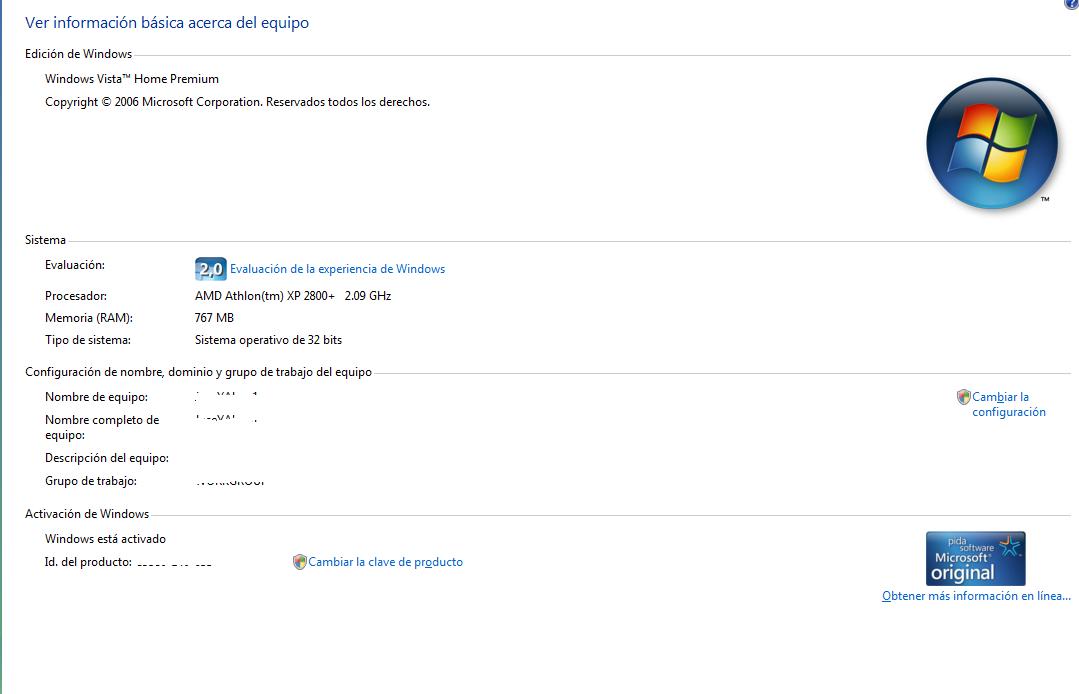Click the Copyright 2006 Microsoft Corporation line
The image size is (1079, 694).
237,102
